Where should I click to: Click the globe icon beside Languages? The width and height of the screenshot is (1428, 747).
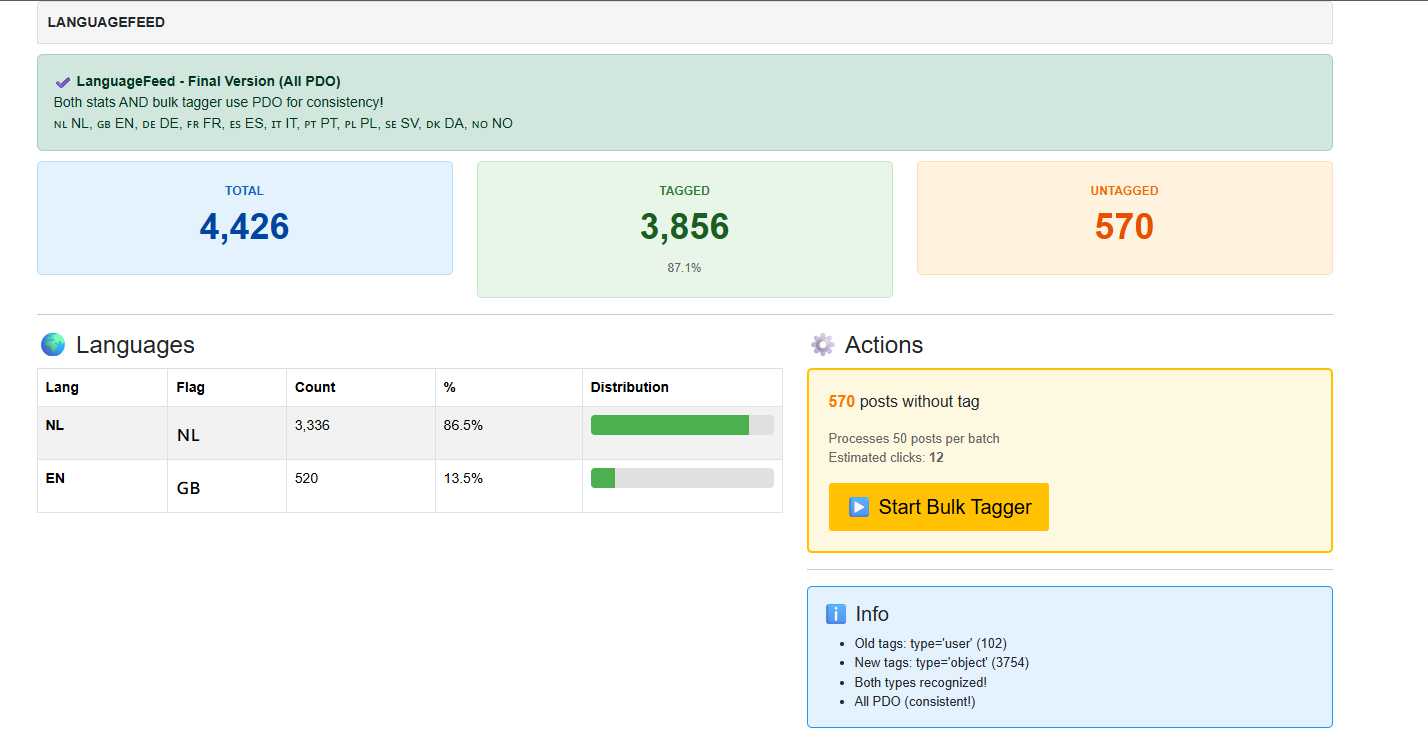click(x=53, y=345)
